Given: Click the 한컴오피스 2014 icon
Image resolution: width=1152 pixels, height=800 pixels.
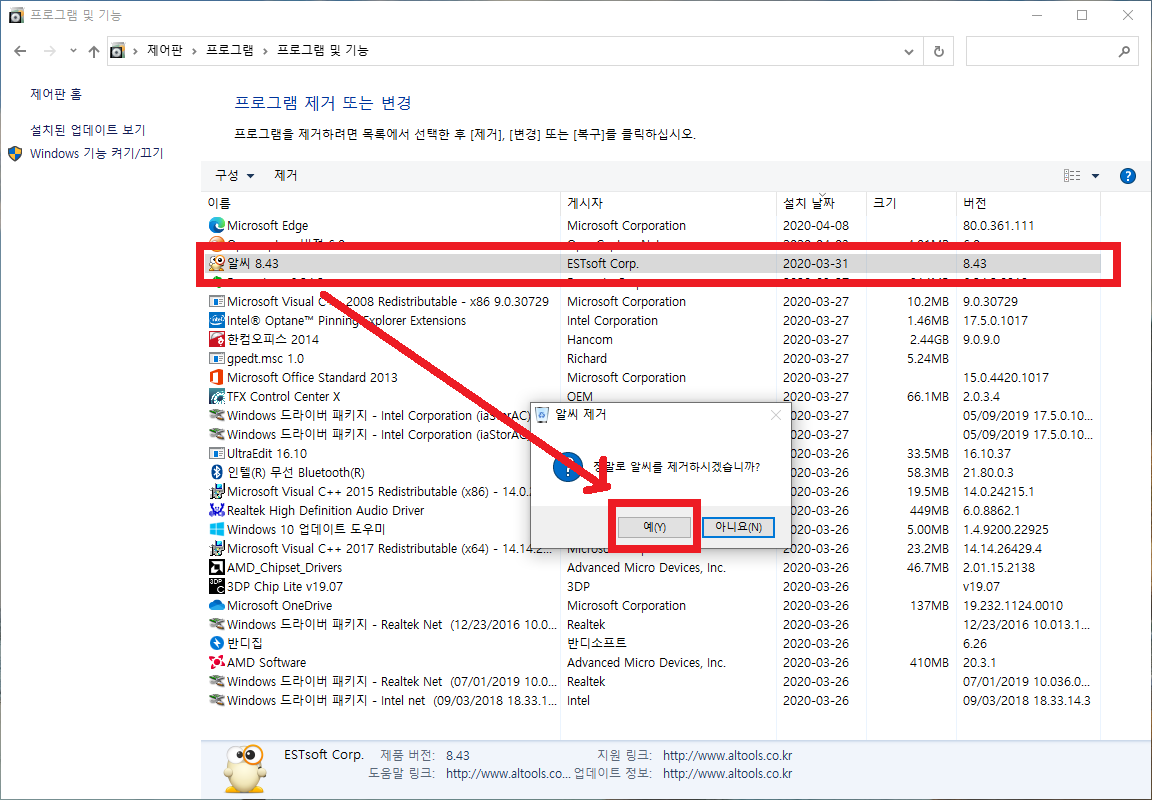Looking at the screenshot, I should 216,339.
